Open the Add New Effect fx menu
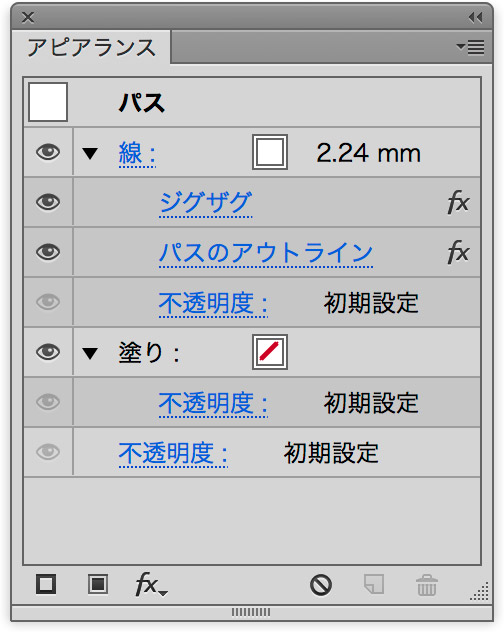The width and height of the screenshot is (504, 632). click(x=151, y=584)
